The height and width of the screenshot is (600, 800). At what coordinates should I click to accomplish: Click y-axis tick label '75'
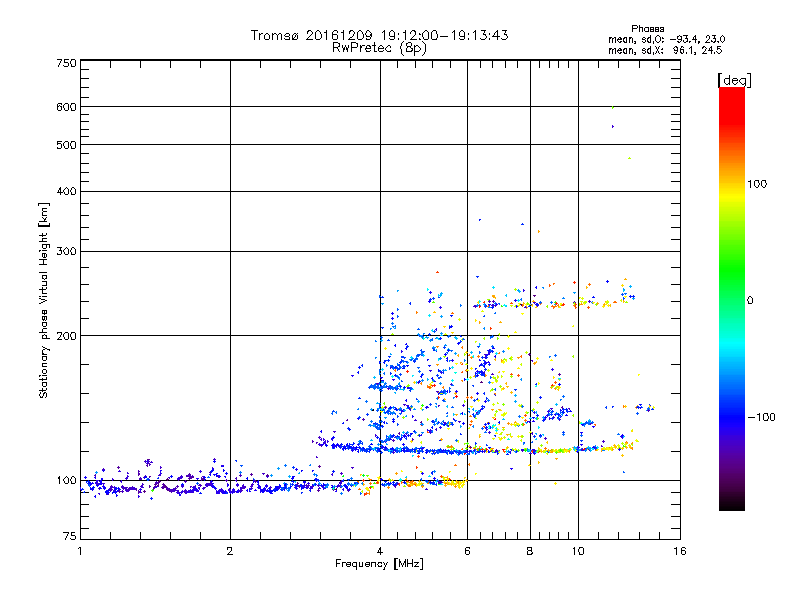[70, 536]
